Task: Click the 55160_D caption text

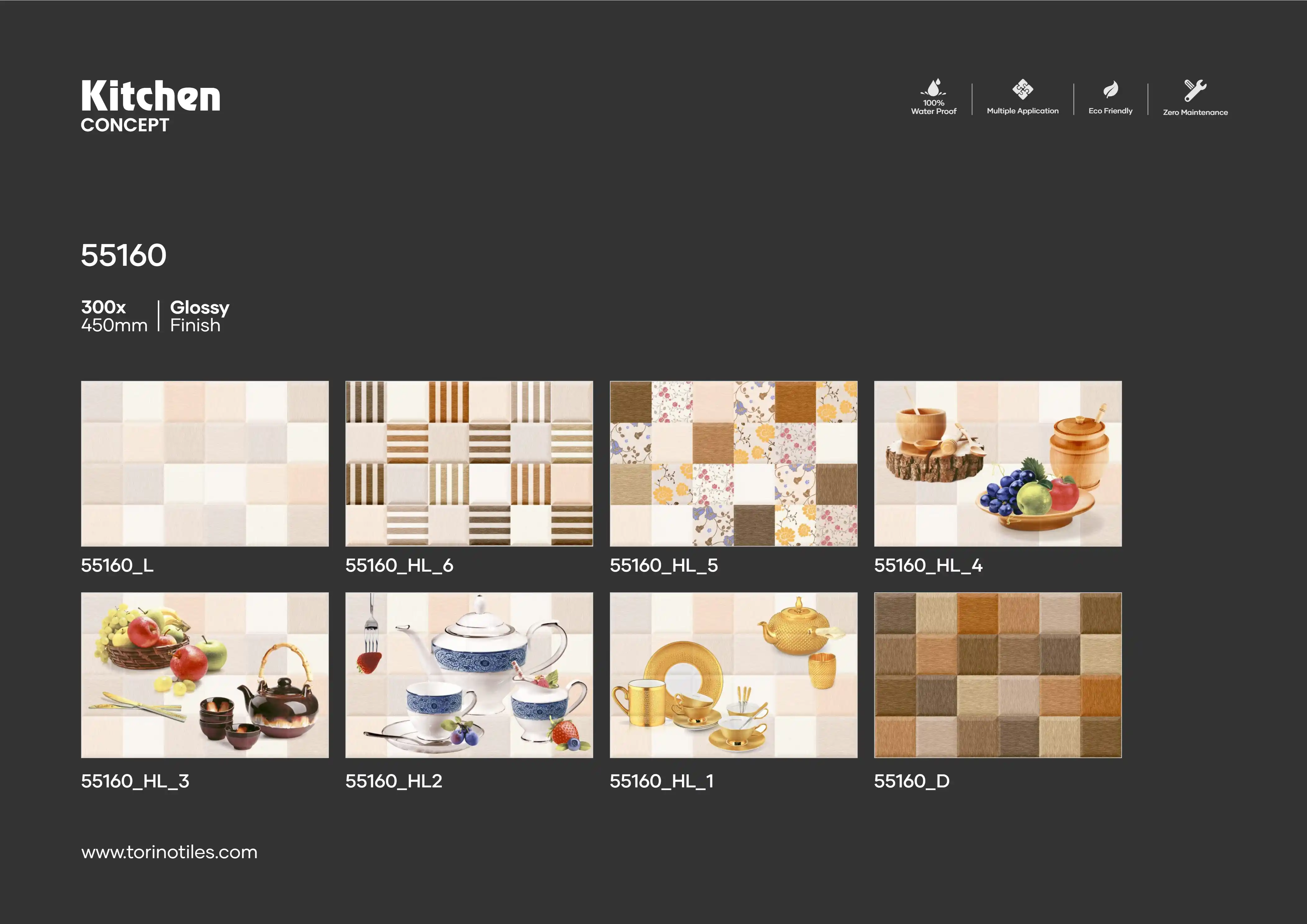Action: coord(911,781)
